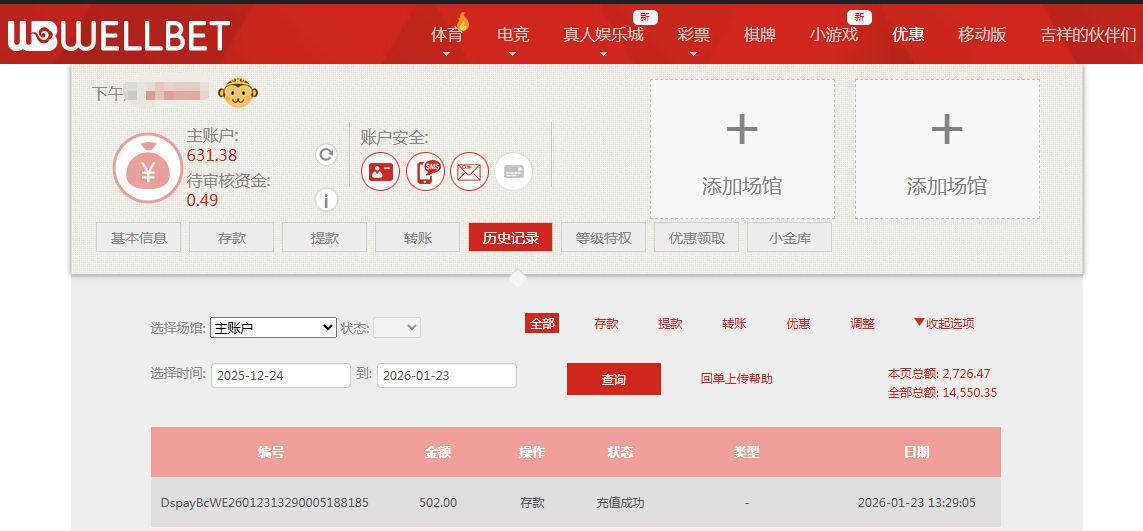Click pending funds value 0.49
Image resolution: width=1143 pixels, height=531 pixels.
[x=203, y=200]
